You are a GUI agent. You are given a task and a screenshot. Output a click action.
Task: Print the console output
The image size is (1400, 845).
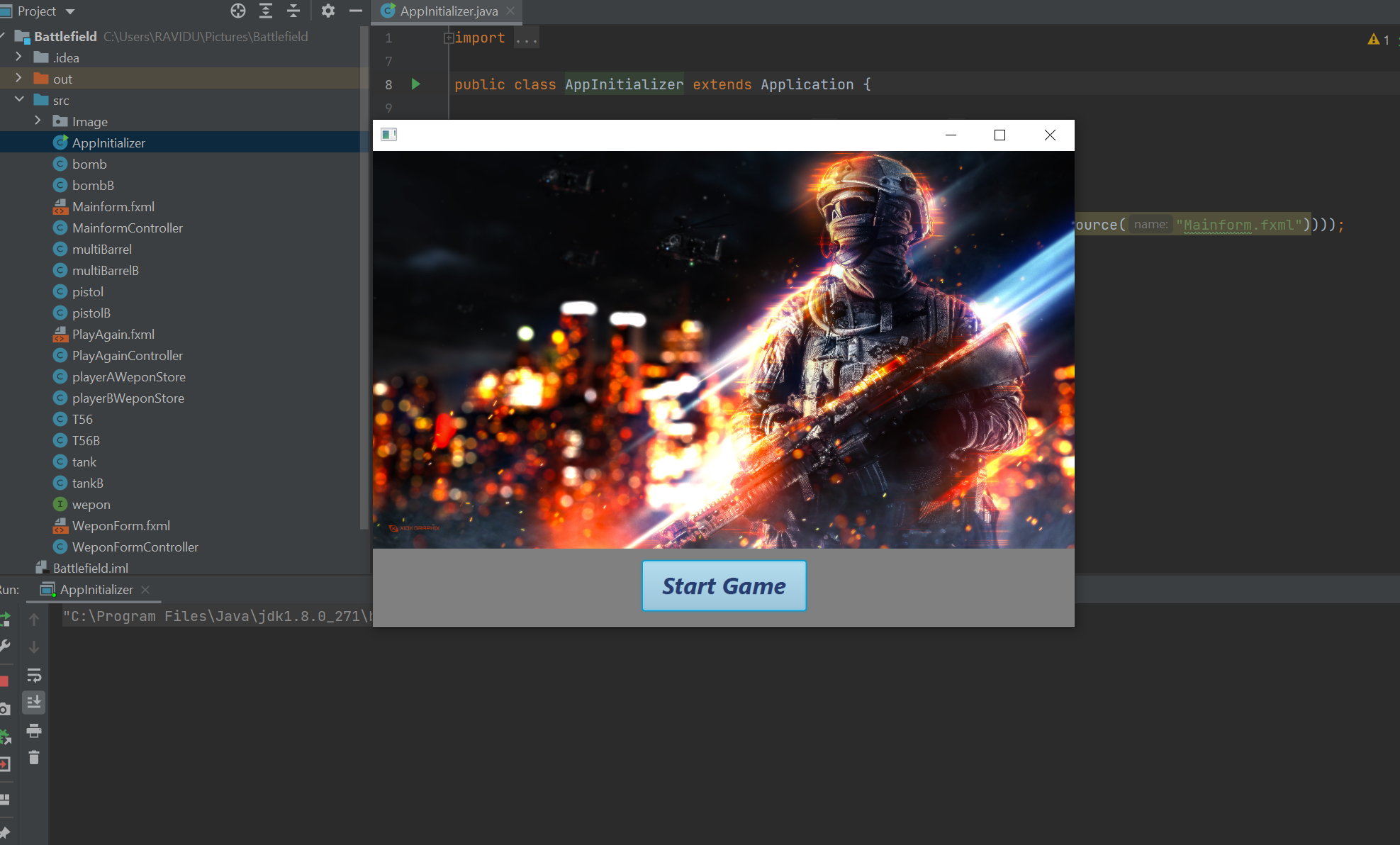click(x=34, y=730)
